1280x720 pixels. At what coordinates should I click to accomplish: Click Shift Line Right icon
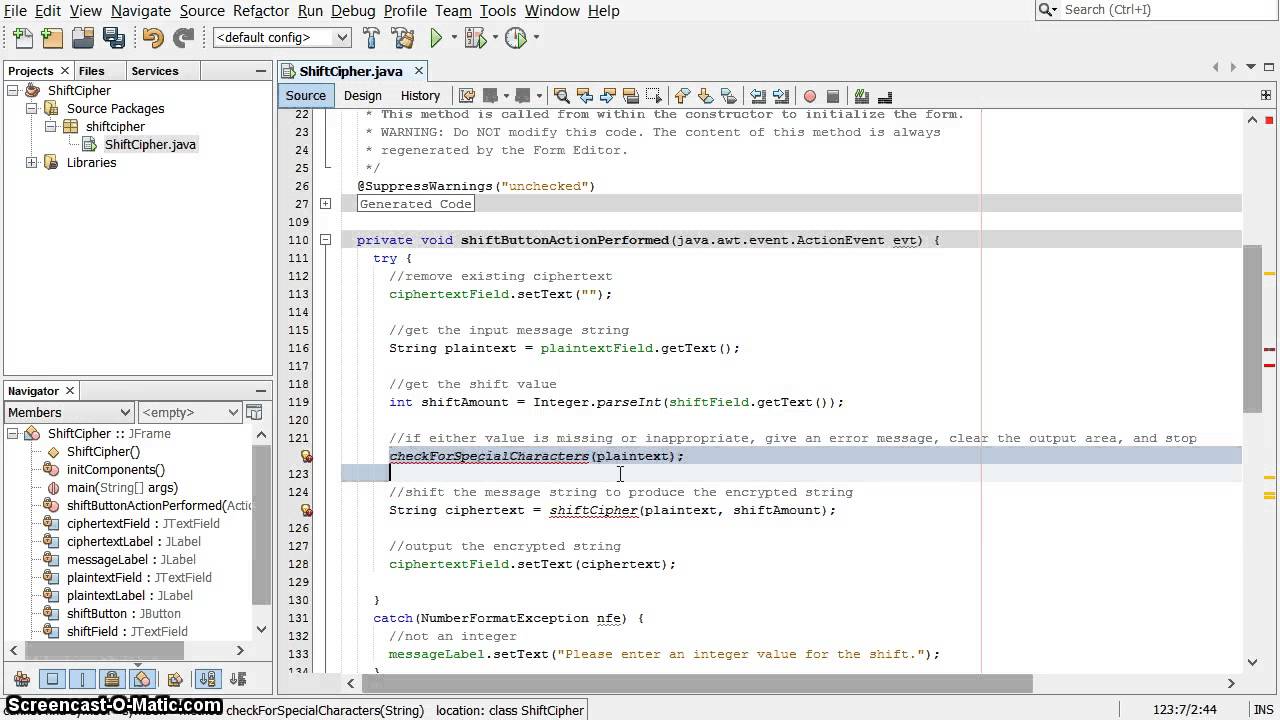781,96
